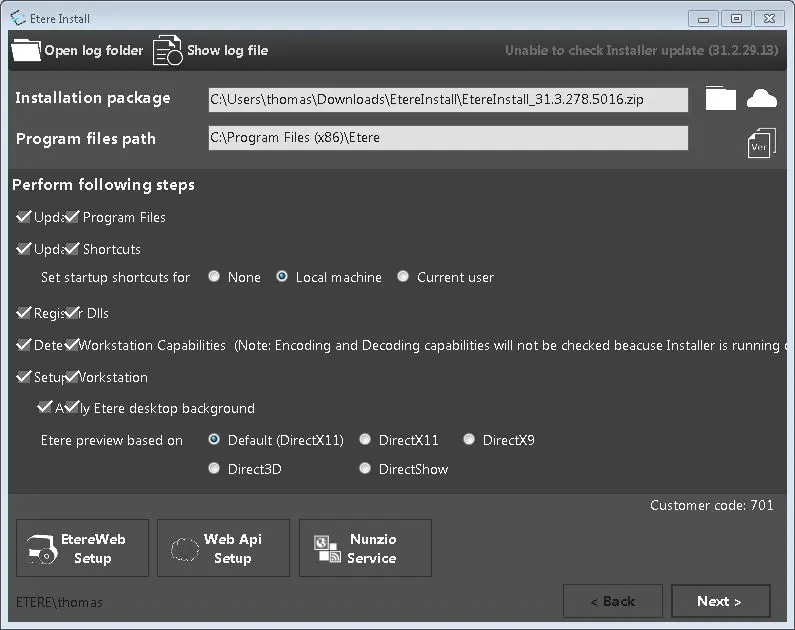Uncheck Register Dlls checkbox

coord(25,313)
